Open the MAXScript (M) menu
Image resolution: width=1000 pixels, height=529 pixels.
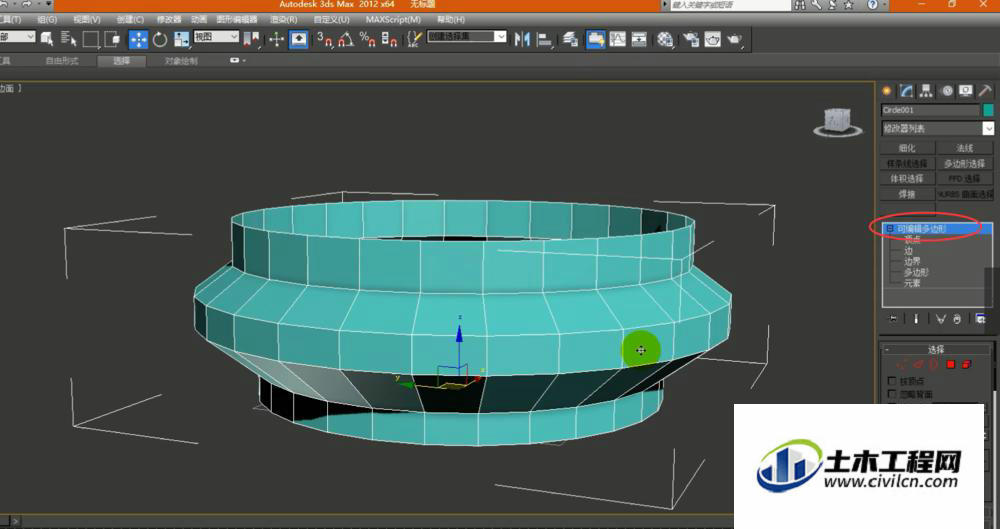click(x=393, y=20)
